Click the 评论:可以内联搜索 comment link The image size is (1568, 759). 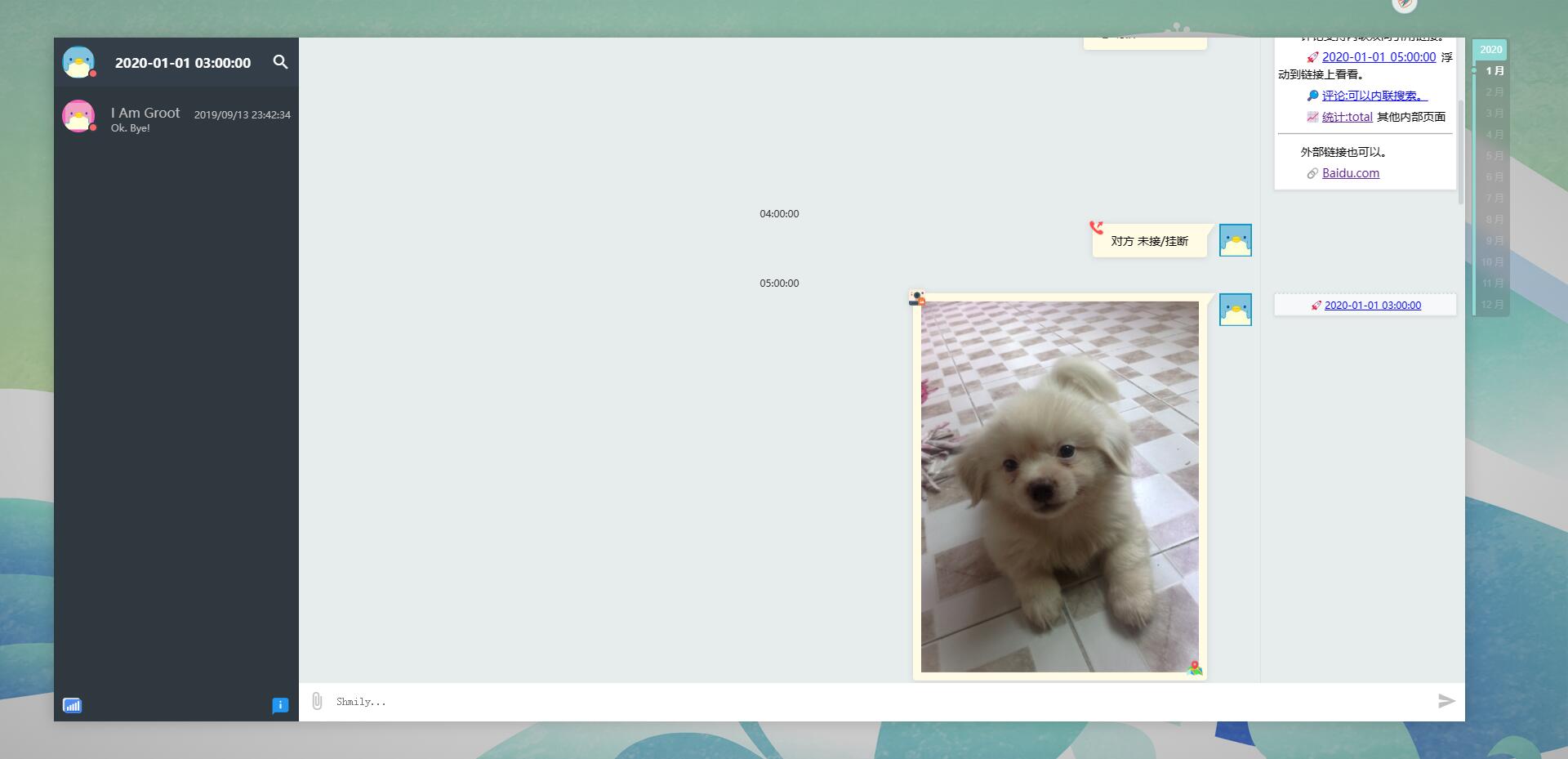click(1374, 96)
